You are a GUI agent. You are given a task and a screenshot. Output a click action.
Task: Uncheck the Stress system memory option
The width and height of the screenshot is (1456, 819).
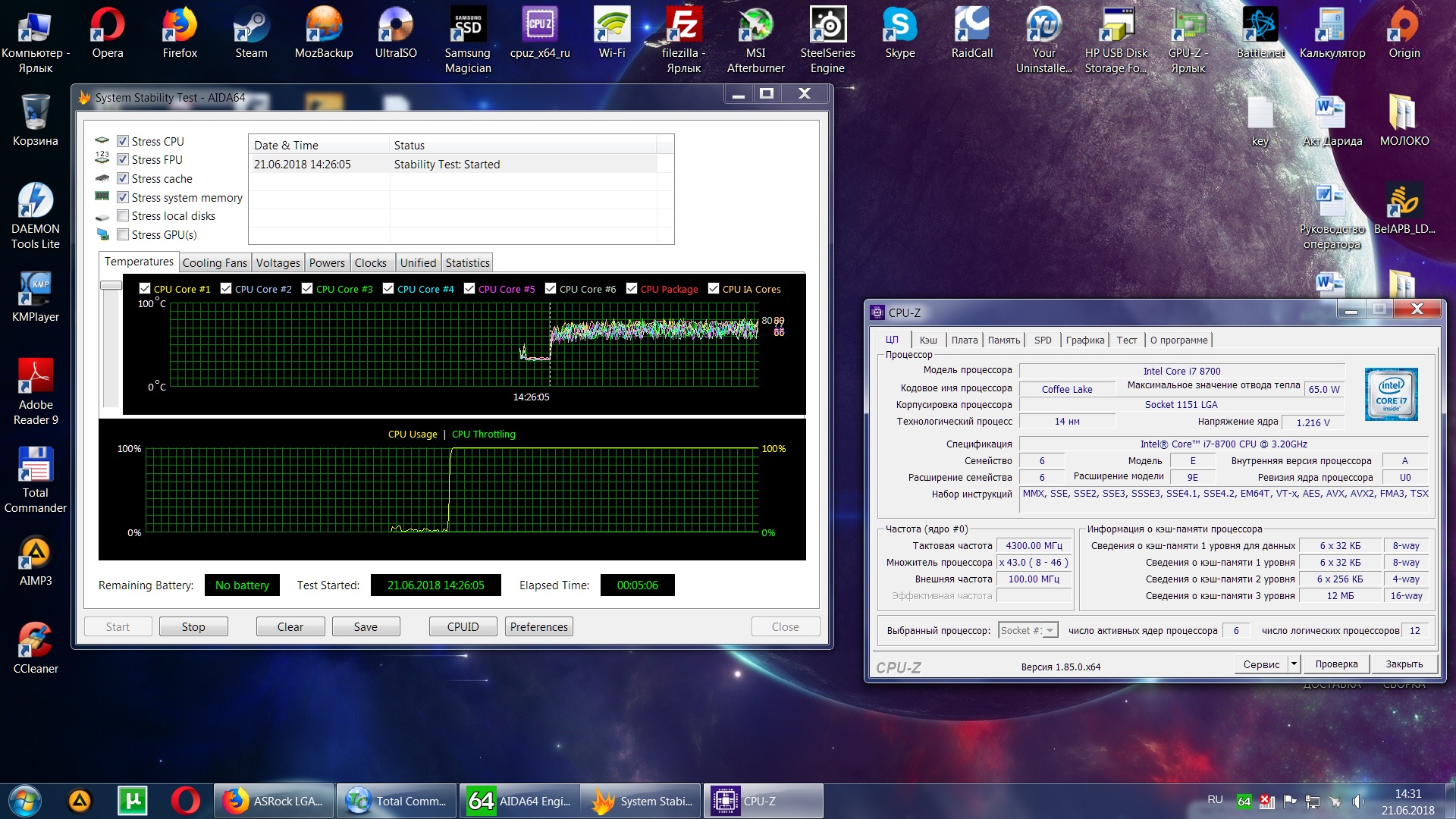(123, 197)
